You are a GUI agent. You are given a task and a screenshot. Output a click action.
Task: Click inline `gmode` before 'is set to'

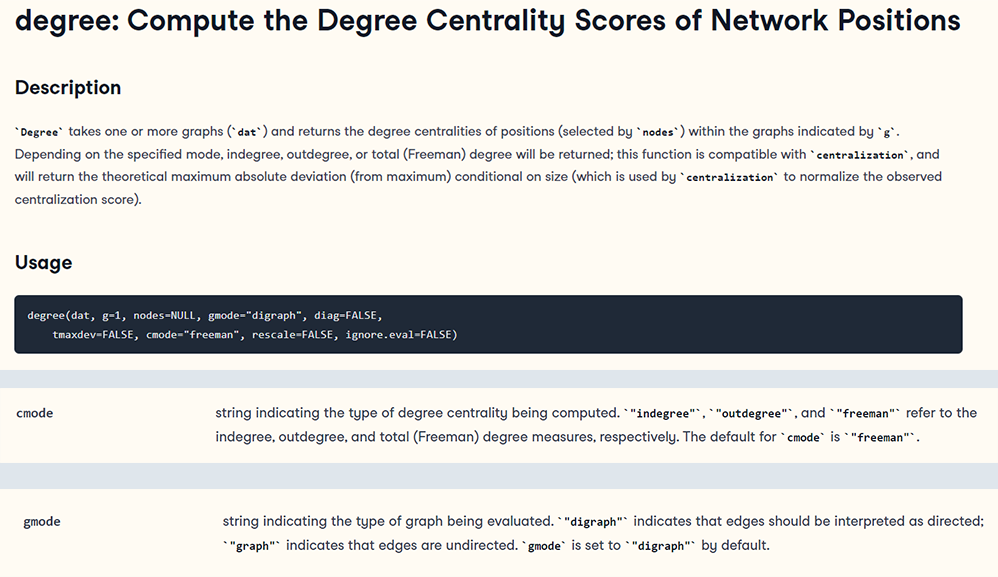click(545, 546)
